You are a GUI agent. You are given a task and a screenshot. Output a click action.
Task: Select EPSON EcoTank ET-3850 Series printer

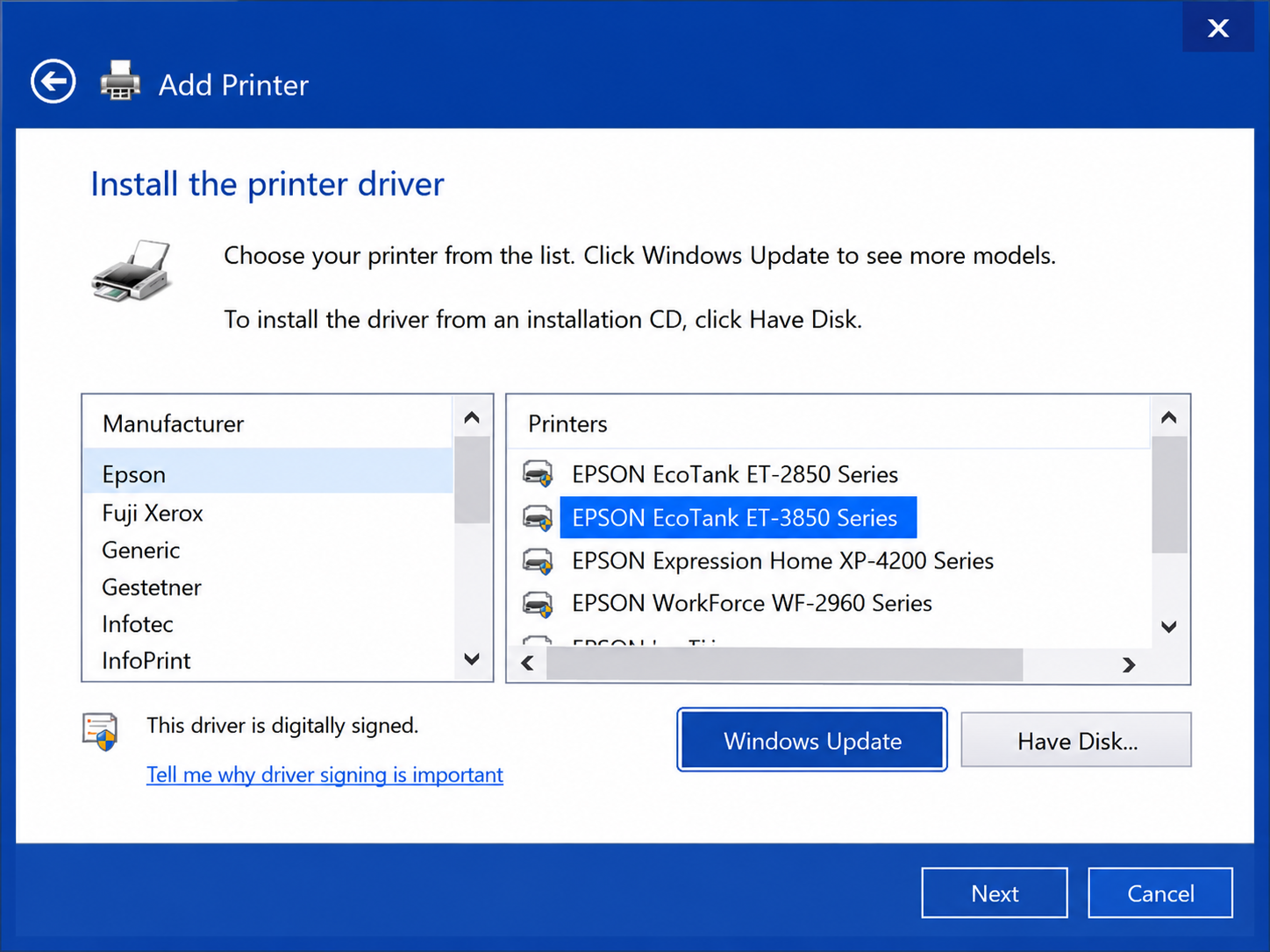tap(738, 518)
